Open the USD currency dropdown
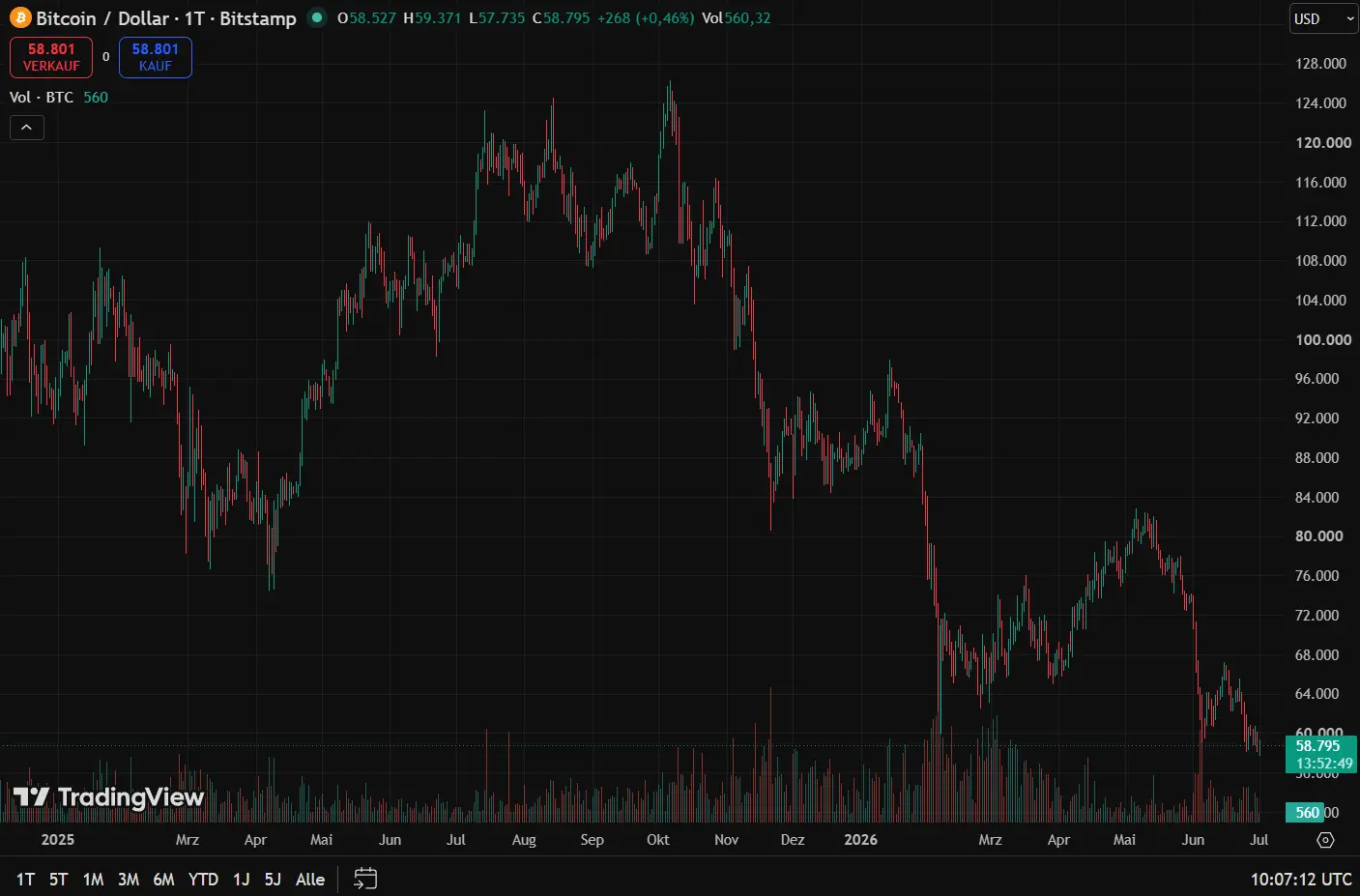The height and width of the screenshot is (896, 1360). pyautogui.click(x=1323, y=18)
